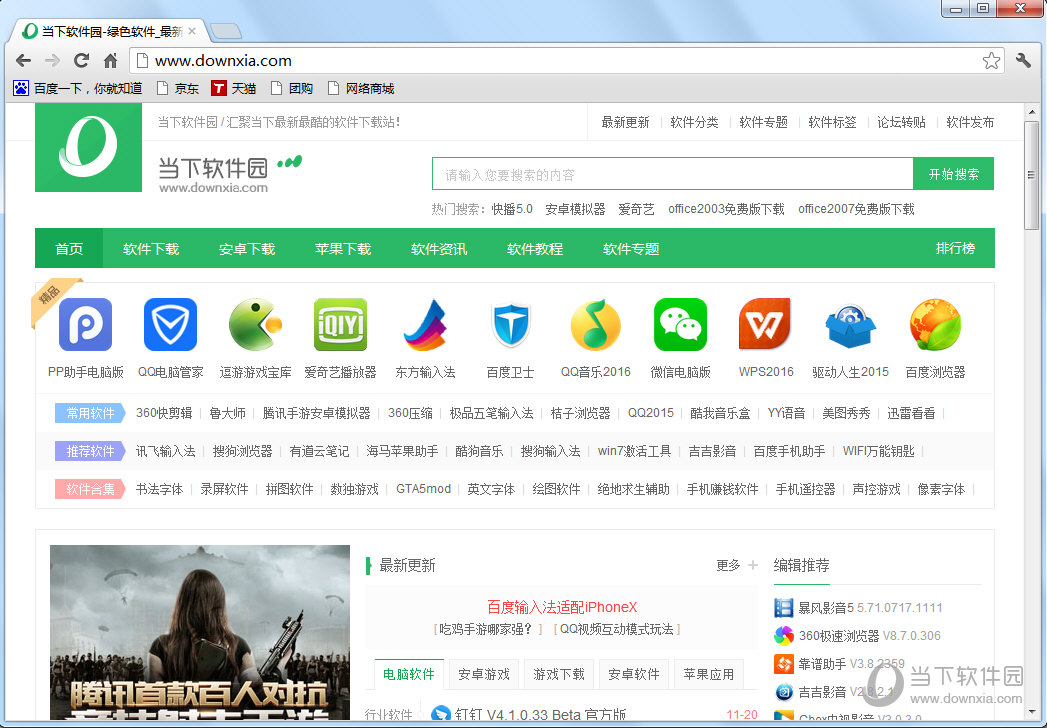The image size is (1047, 728).
Task: Open the browser home page icon
Action: [111, 61]
